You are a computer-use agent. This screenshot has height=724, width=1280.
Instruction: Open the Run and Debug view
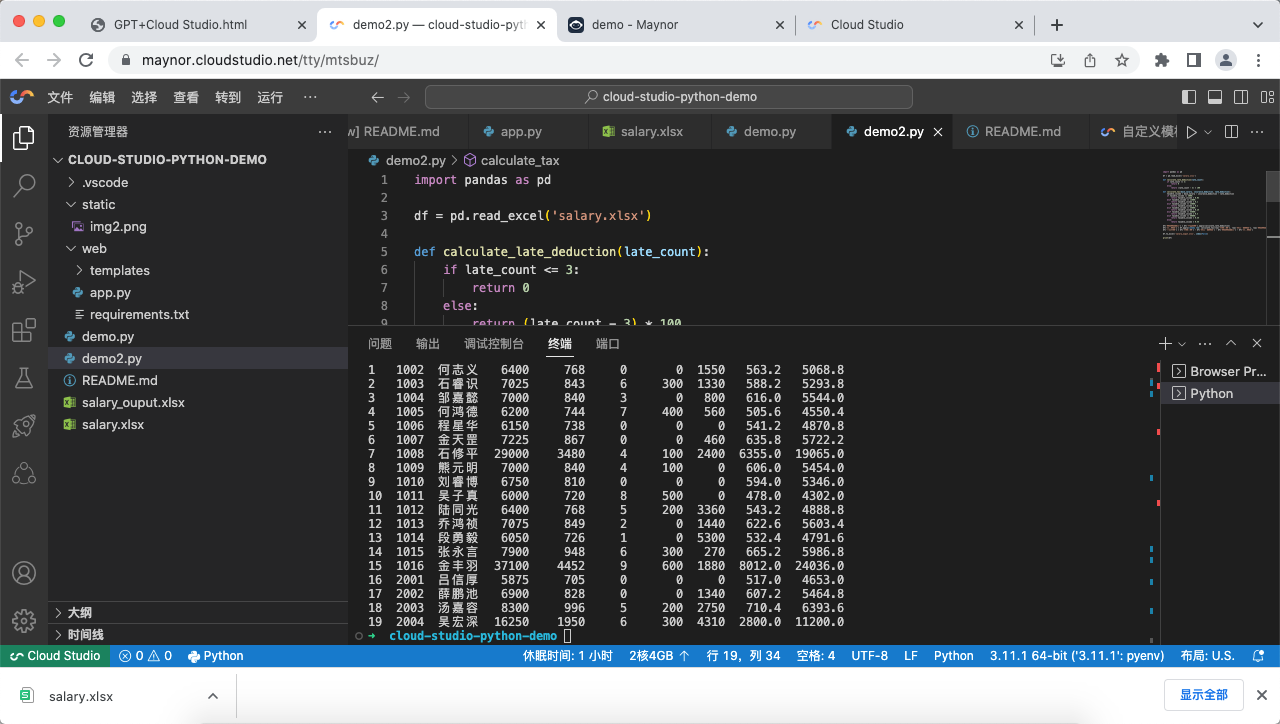pyautogui.click(x=23, y=282)
